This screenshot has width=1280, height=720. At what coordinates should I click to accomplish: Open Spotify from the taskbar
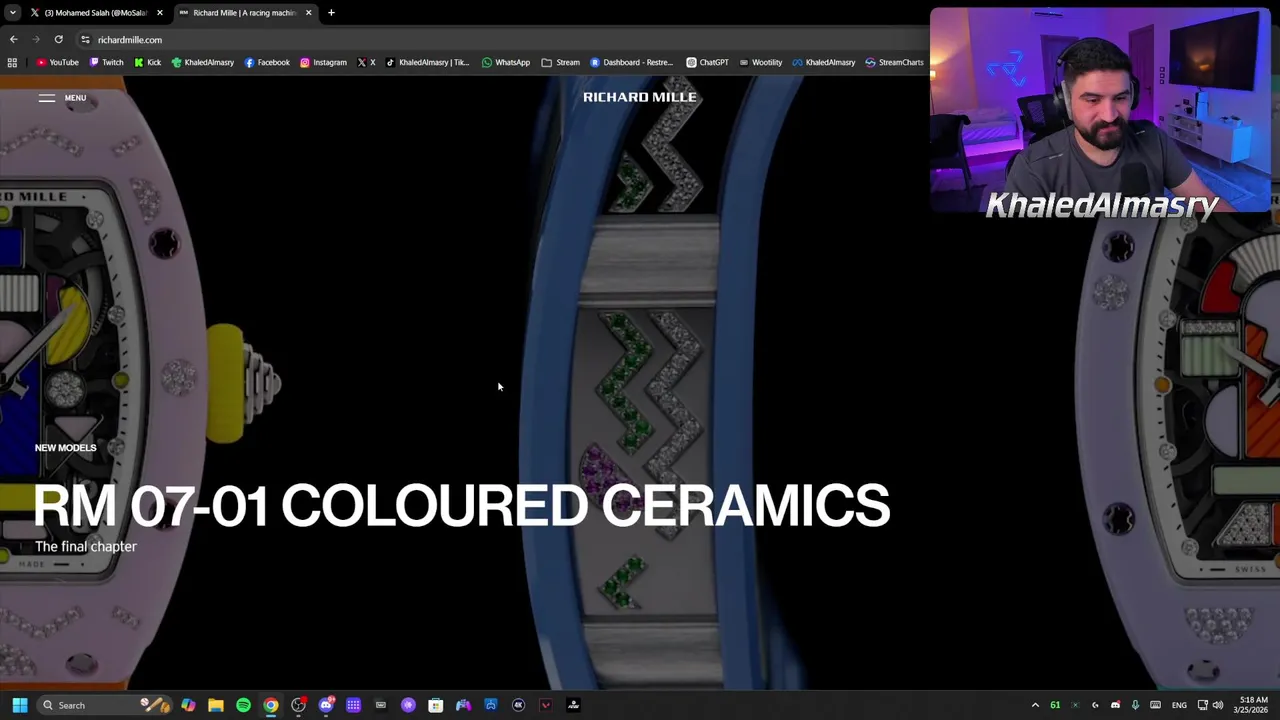pyautogui.click(x=243, y=705)
